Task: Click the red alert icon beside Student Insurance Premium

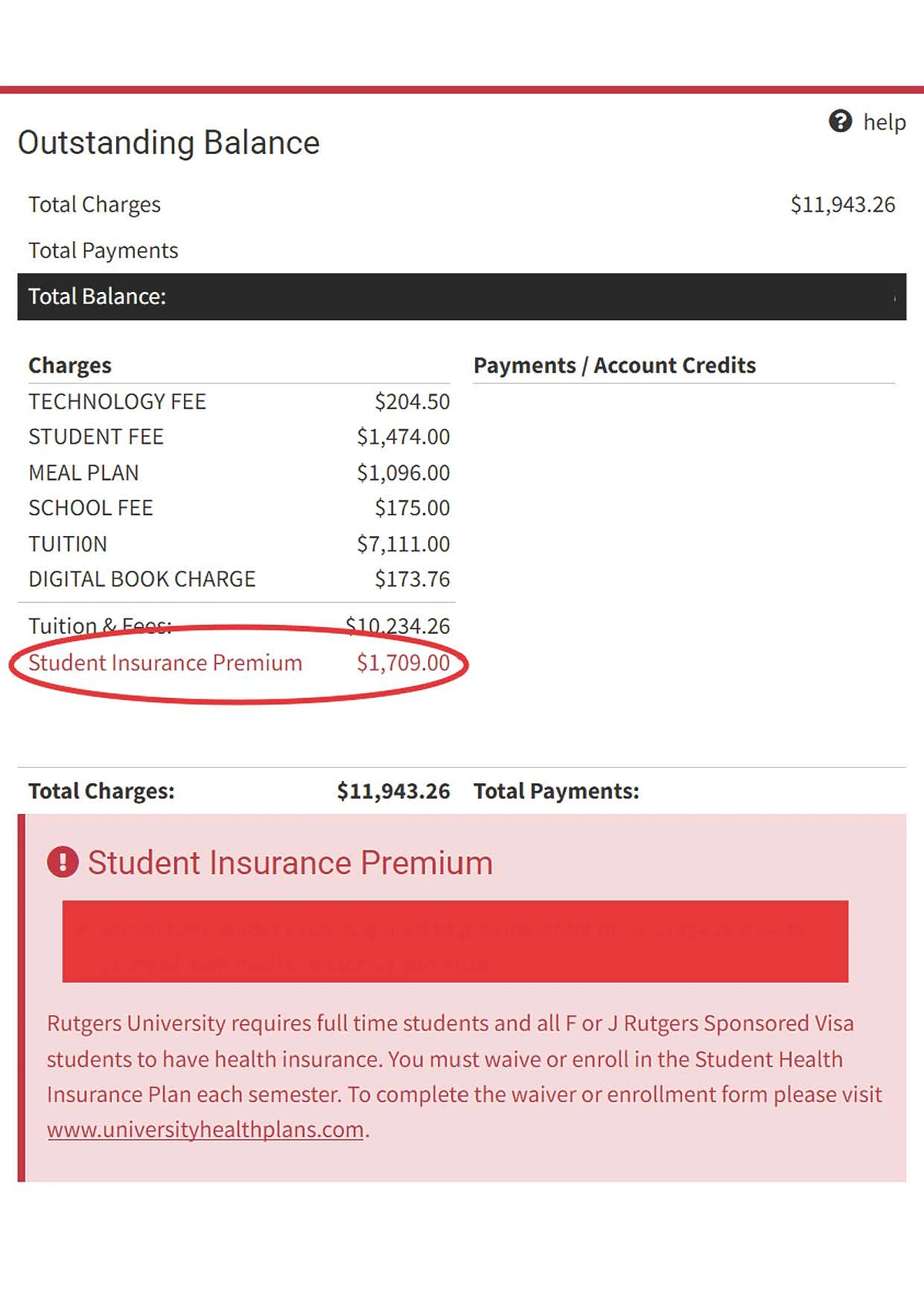Action: click(x=63, y=863)
